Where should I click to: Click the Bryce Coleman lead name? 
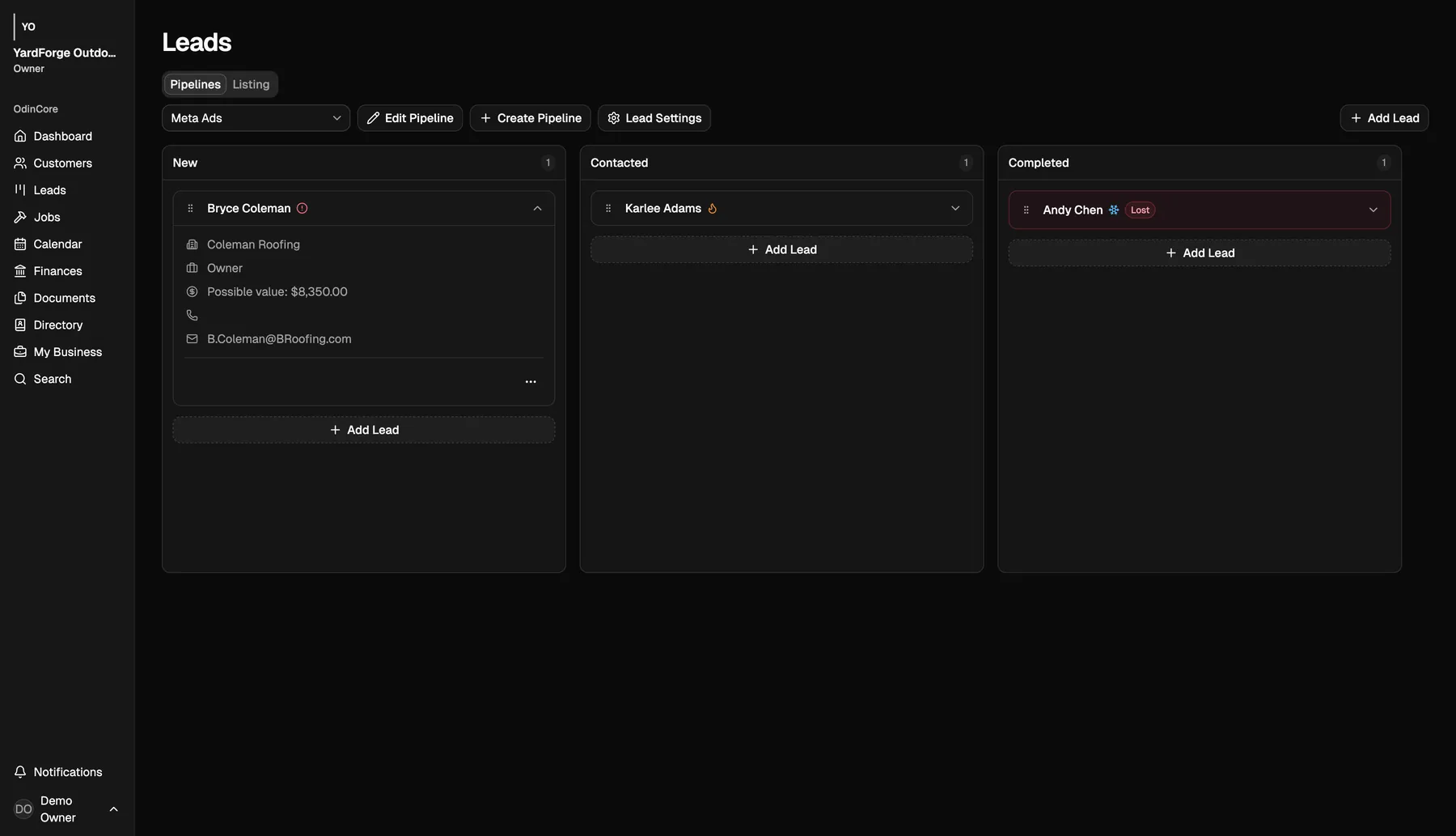(248, 209)
